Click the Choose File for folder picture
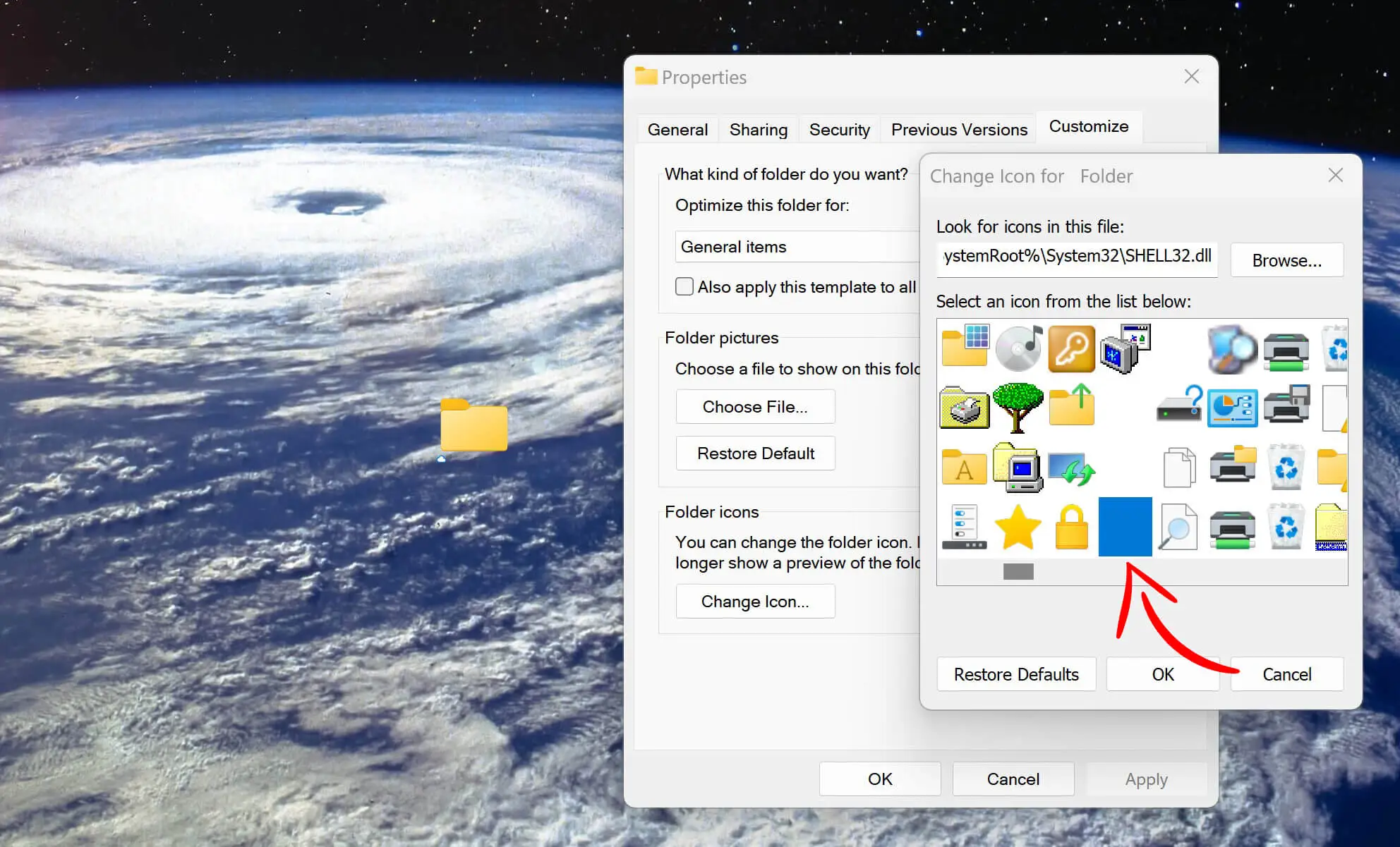This screenshot has height=847, width=1400. click(x=756, y=407)
